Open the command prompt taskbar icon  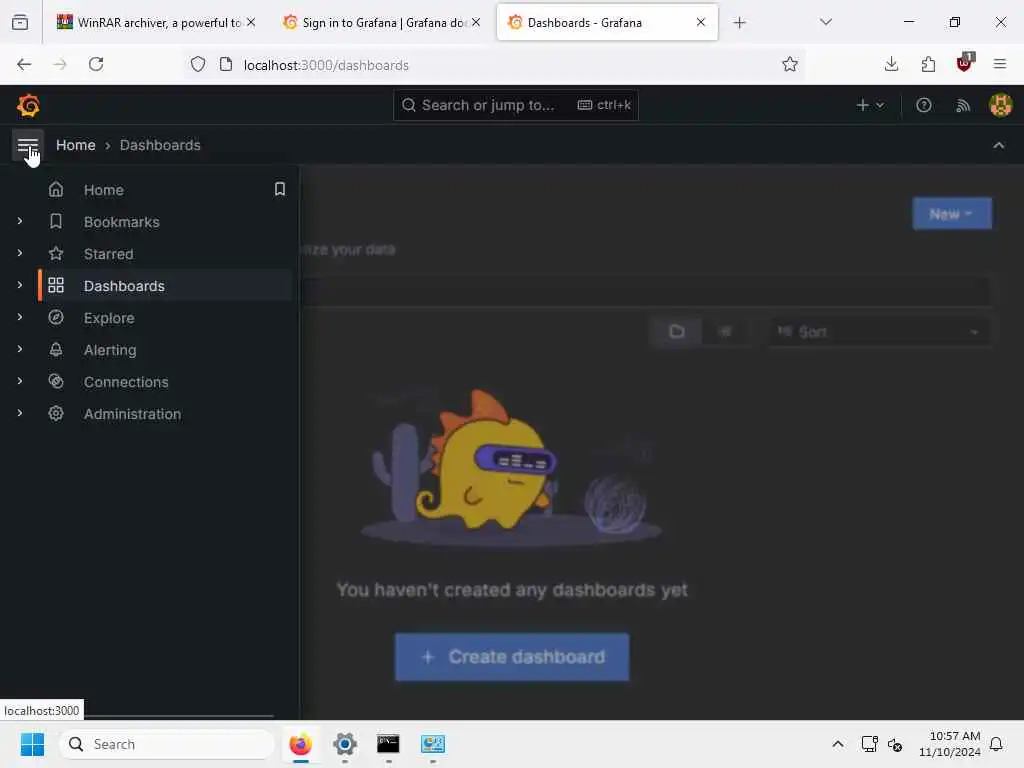click(x=389, y=744)
